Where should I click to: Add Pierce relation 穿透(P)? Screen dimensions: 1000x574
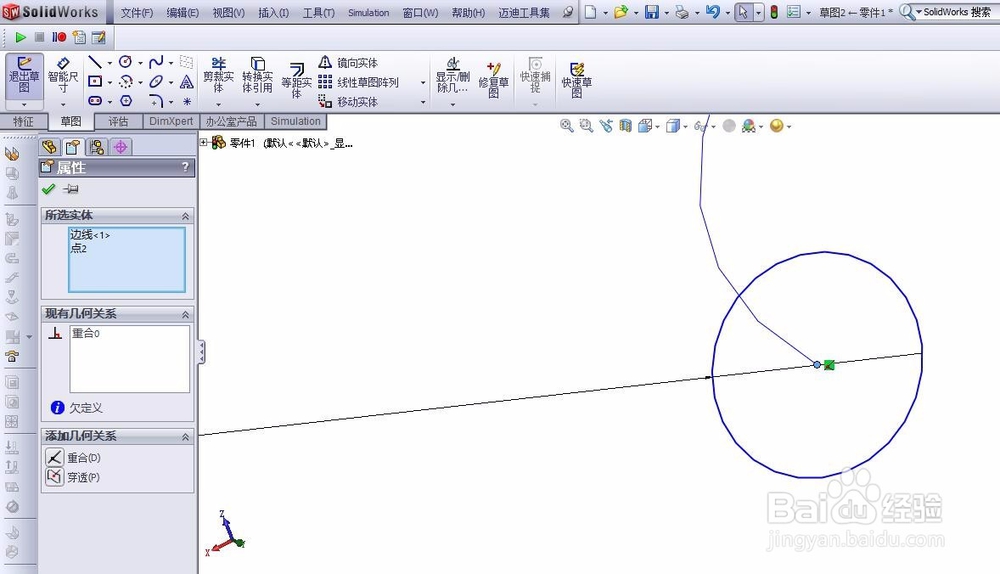(73, 477)
